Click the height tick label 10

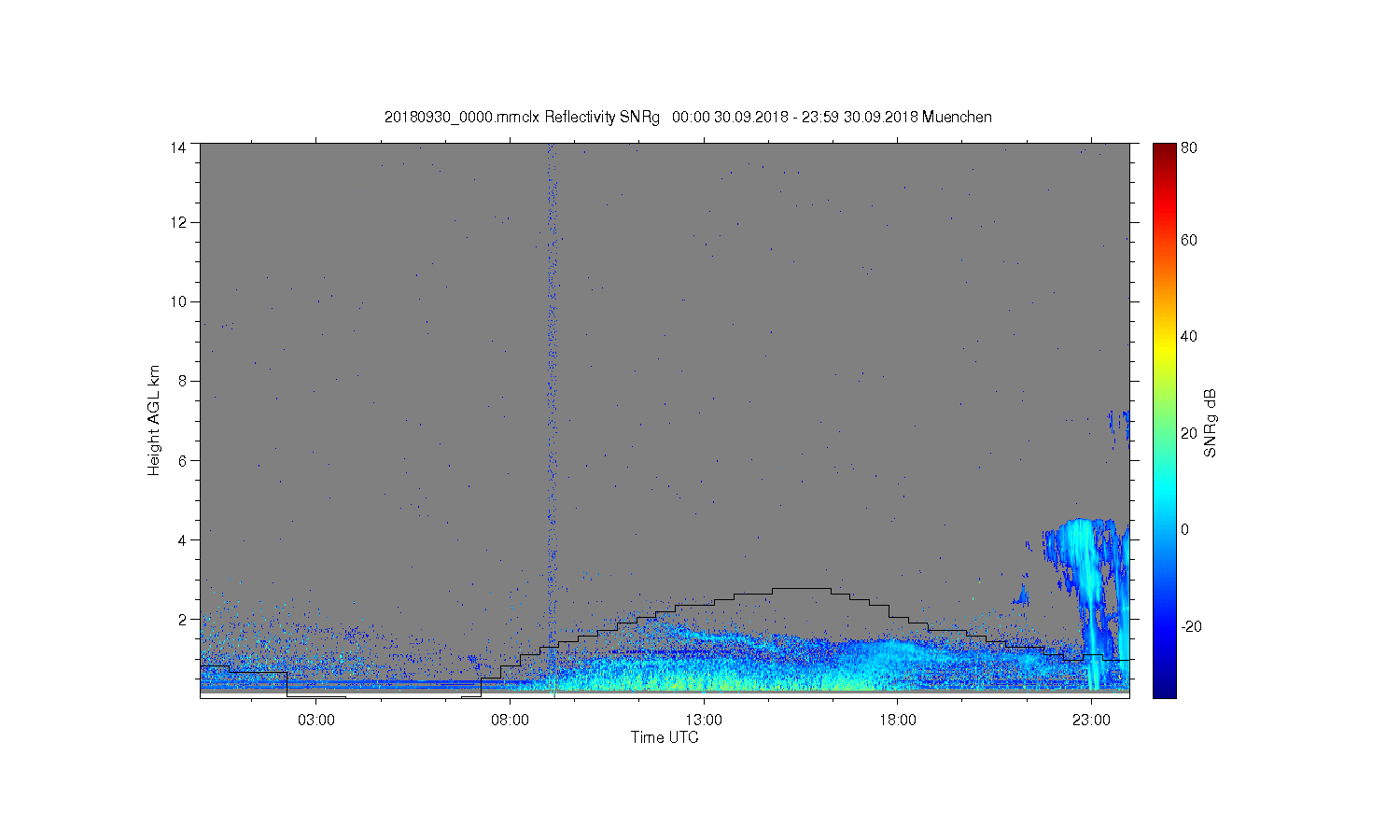click(x=178, y=301)
